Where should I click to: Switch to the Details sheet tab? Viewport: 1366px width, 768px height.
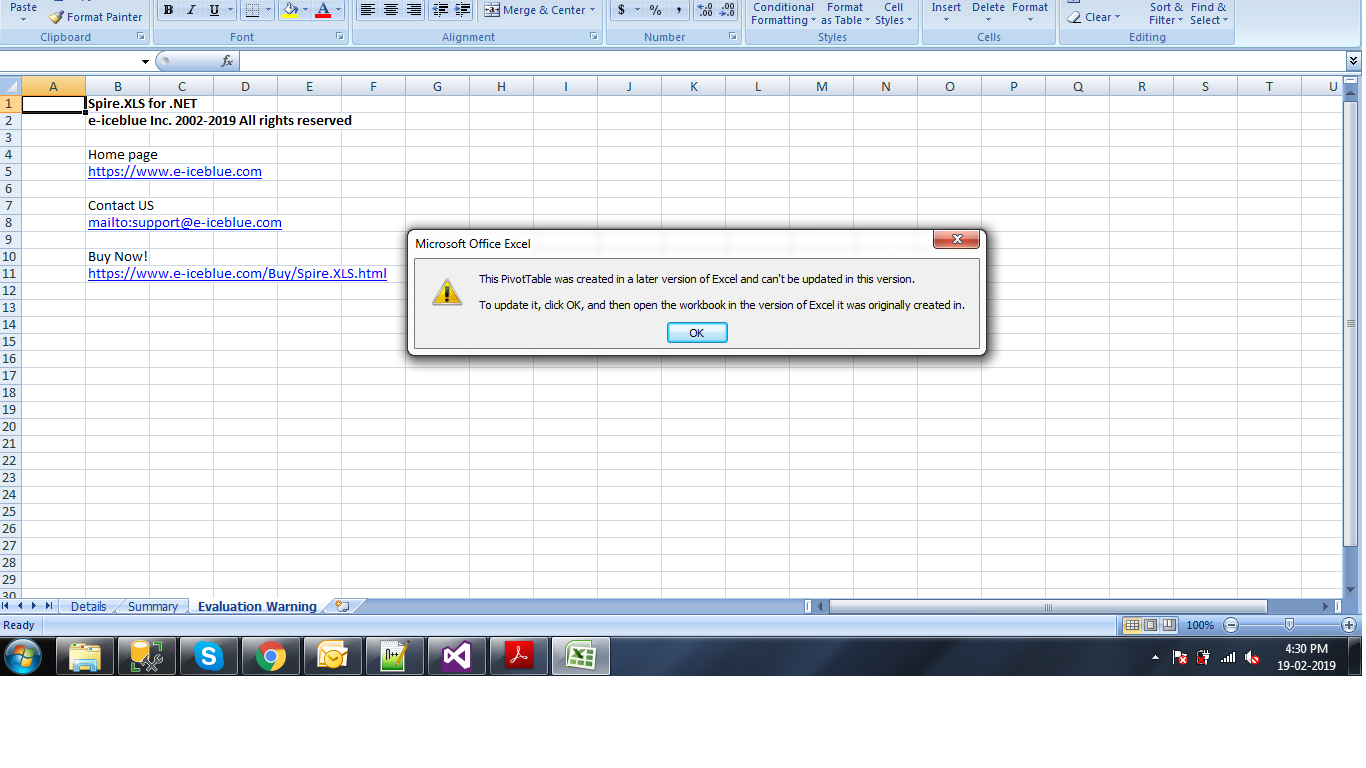tap(88, 606)
